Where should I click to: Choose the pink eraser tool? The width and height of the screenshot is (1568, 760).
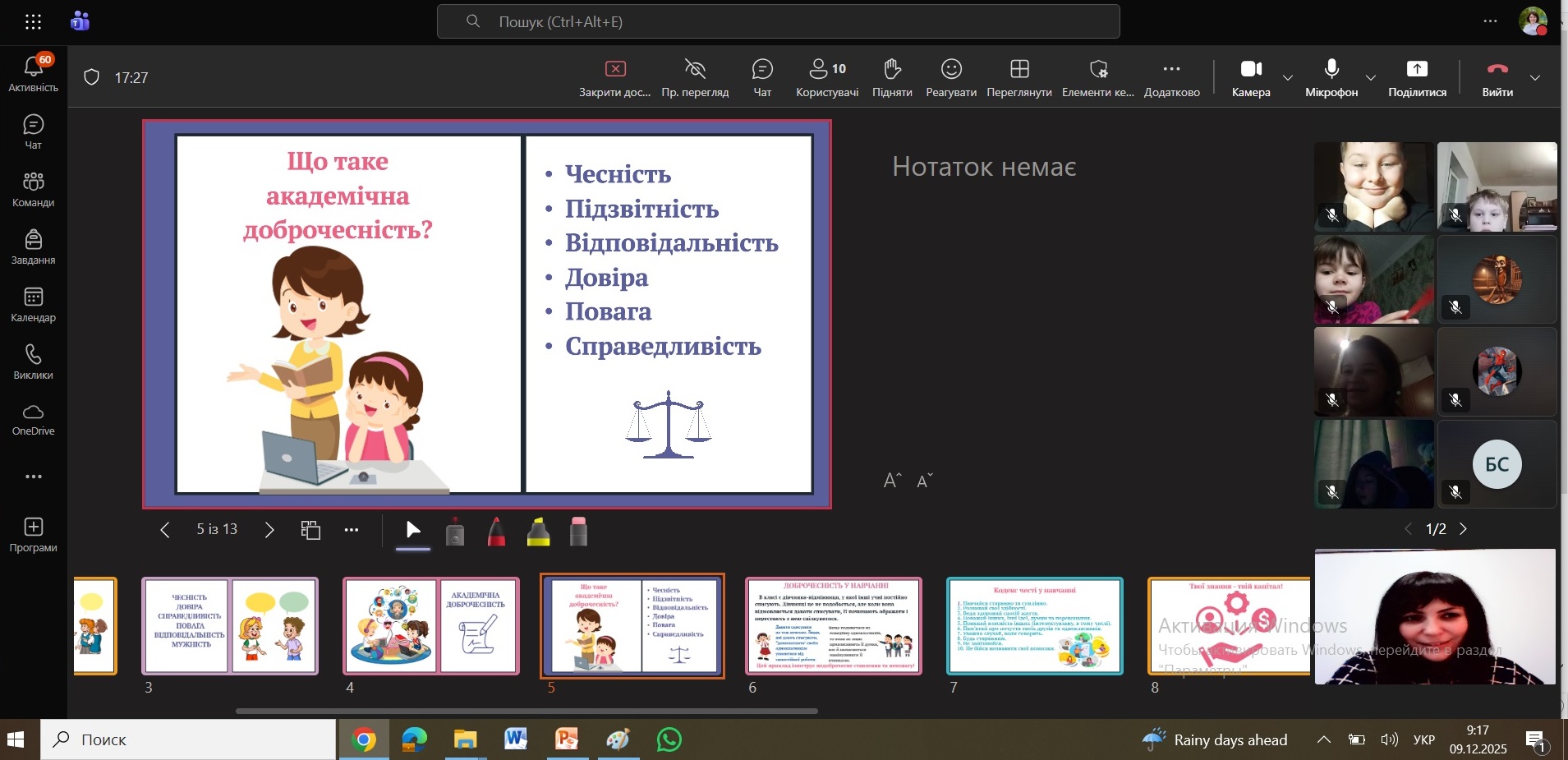578,532
